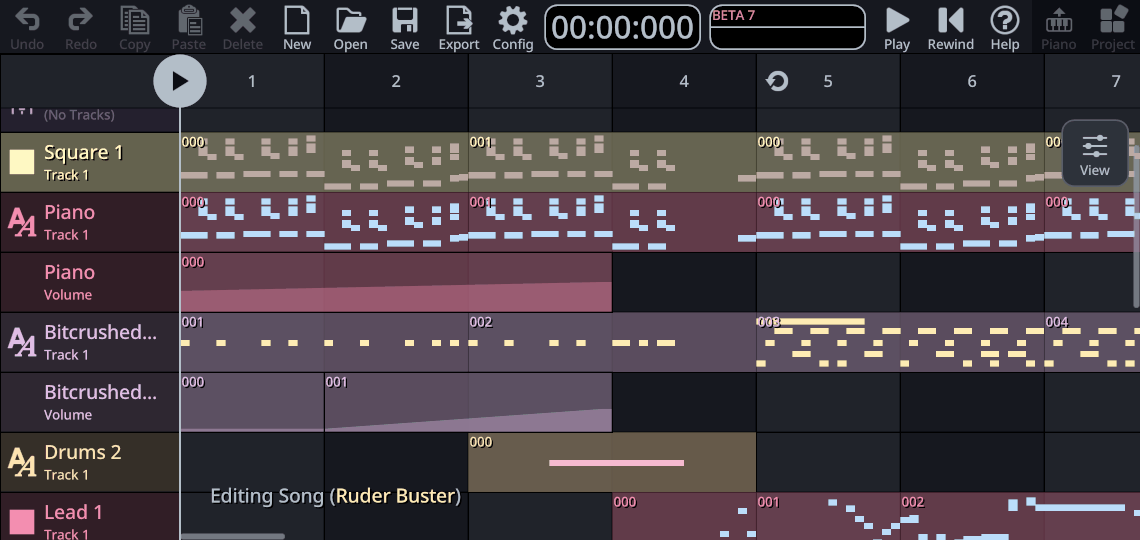1140x540 pixels.
Task: Create a new song with New icon
Action: [x=297, y=20]
